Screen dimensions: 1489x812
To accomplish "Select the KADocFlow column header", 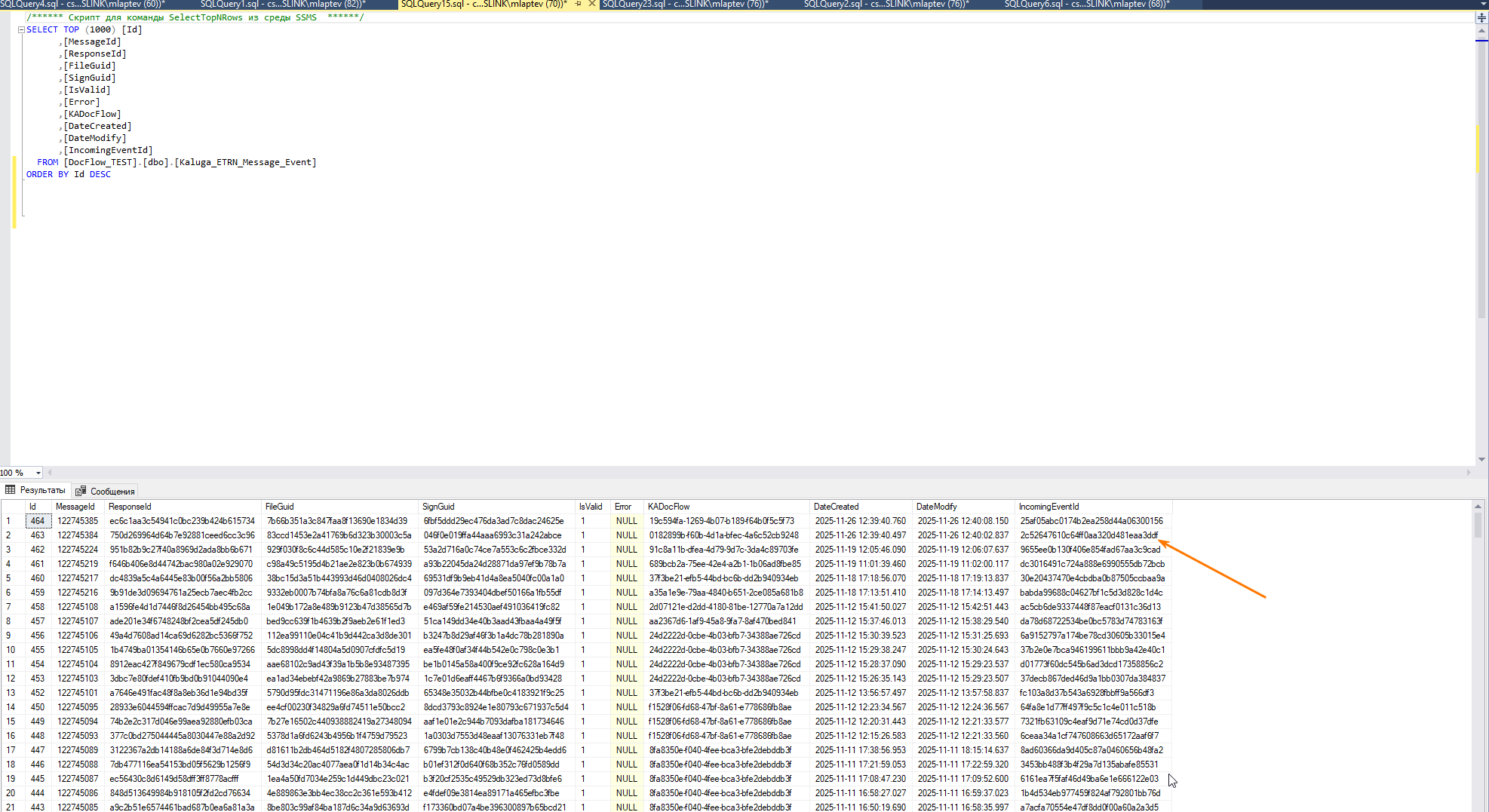I will click(x=726, y=507).
